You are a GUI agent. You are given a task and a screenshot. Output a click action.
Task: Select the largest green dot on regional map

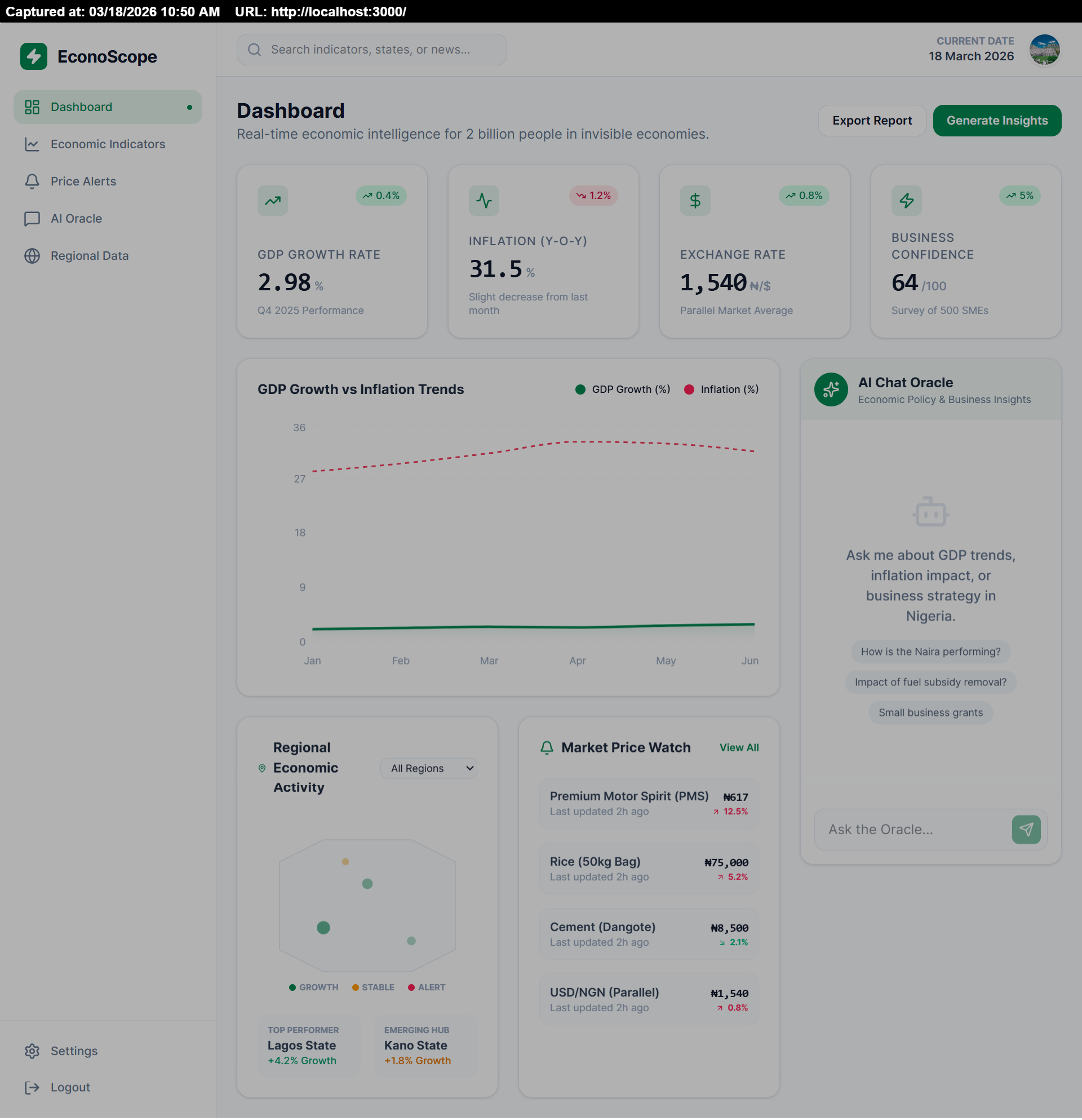[x=323, y=927]
